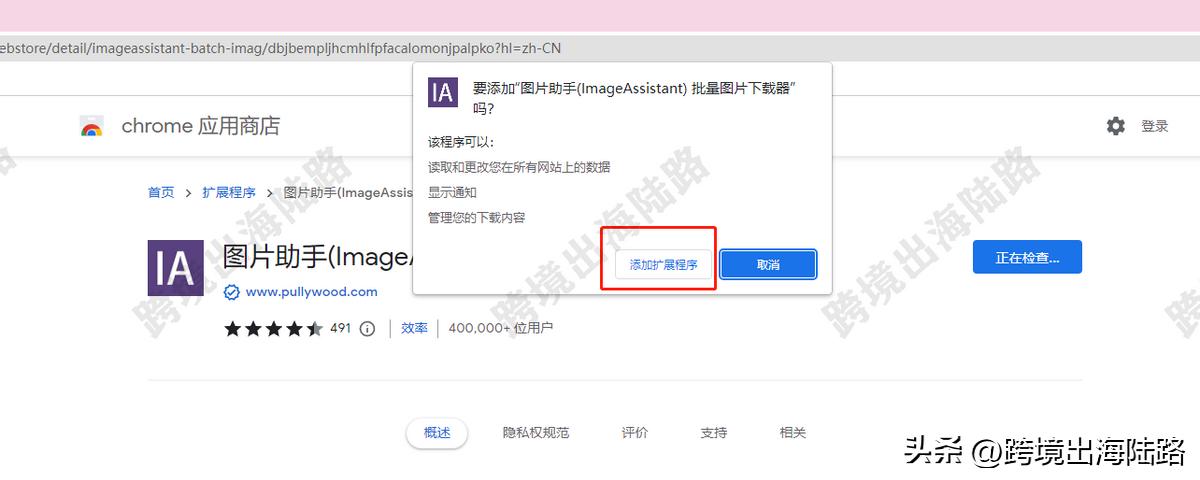1200x480 pixels.
Task: Click the 效率 category link
Action: click(414, 328)
